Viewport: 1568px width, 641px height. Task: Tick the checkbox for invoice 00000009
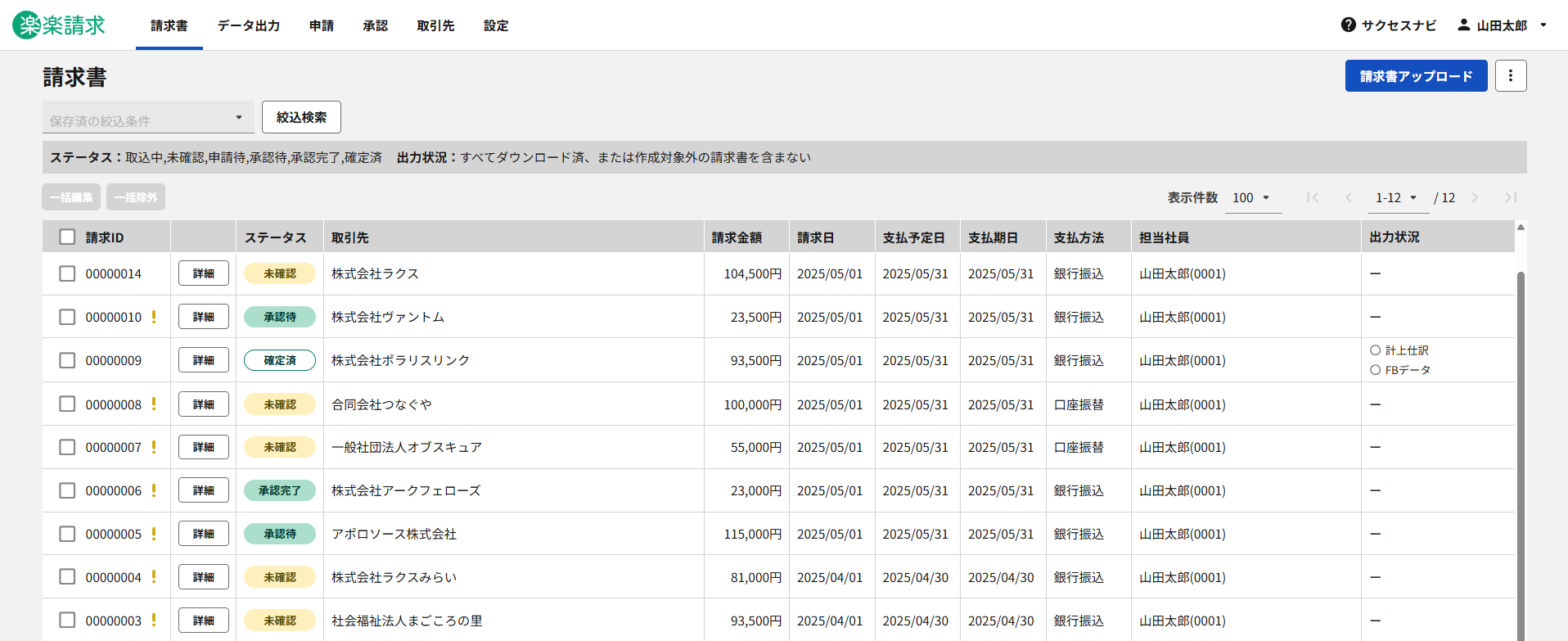tap(67, 360)
